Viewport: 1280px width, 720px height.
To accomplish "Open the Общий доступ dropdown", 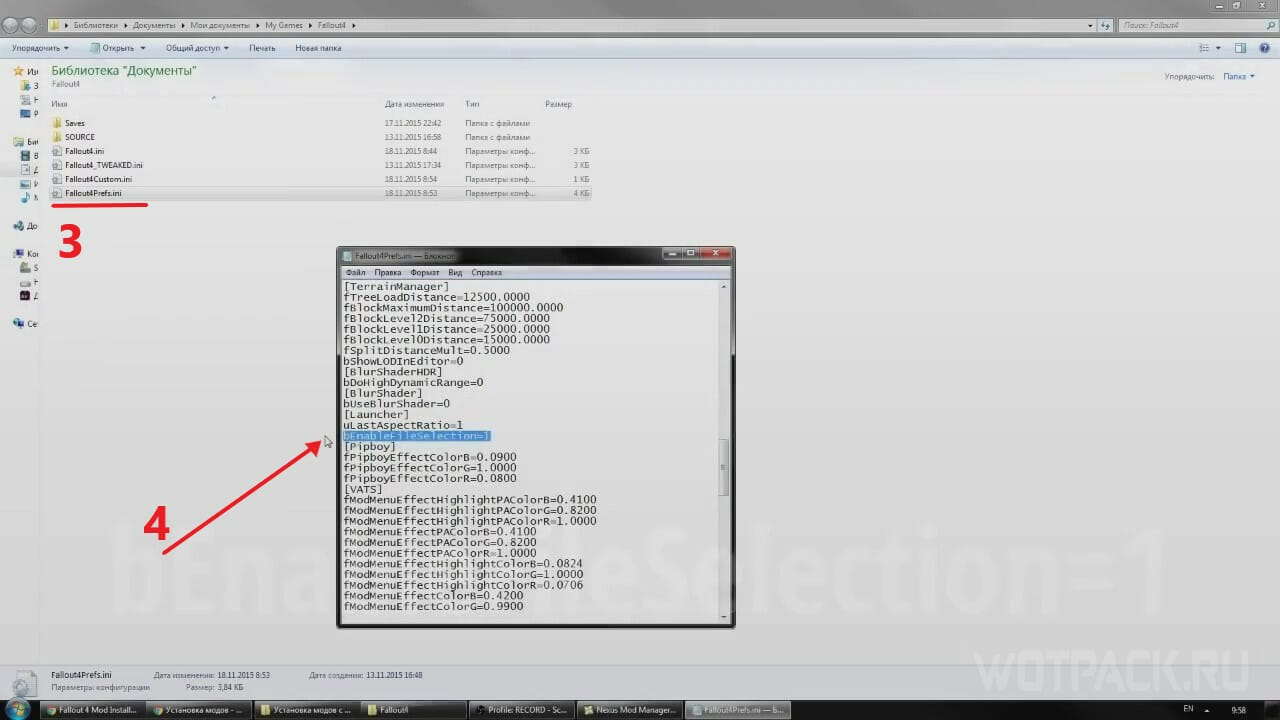I will [197, 48].
